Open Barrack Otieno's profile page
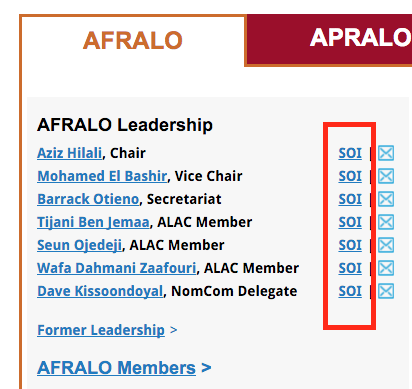 88,199
